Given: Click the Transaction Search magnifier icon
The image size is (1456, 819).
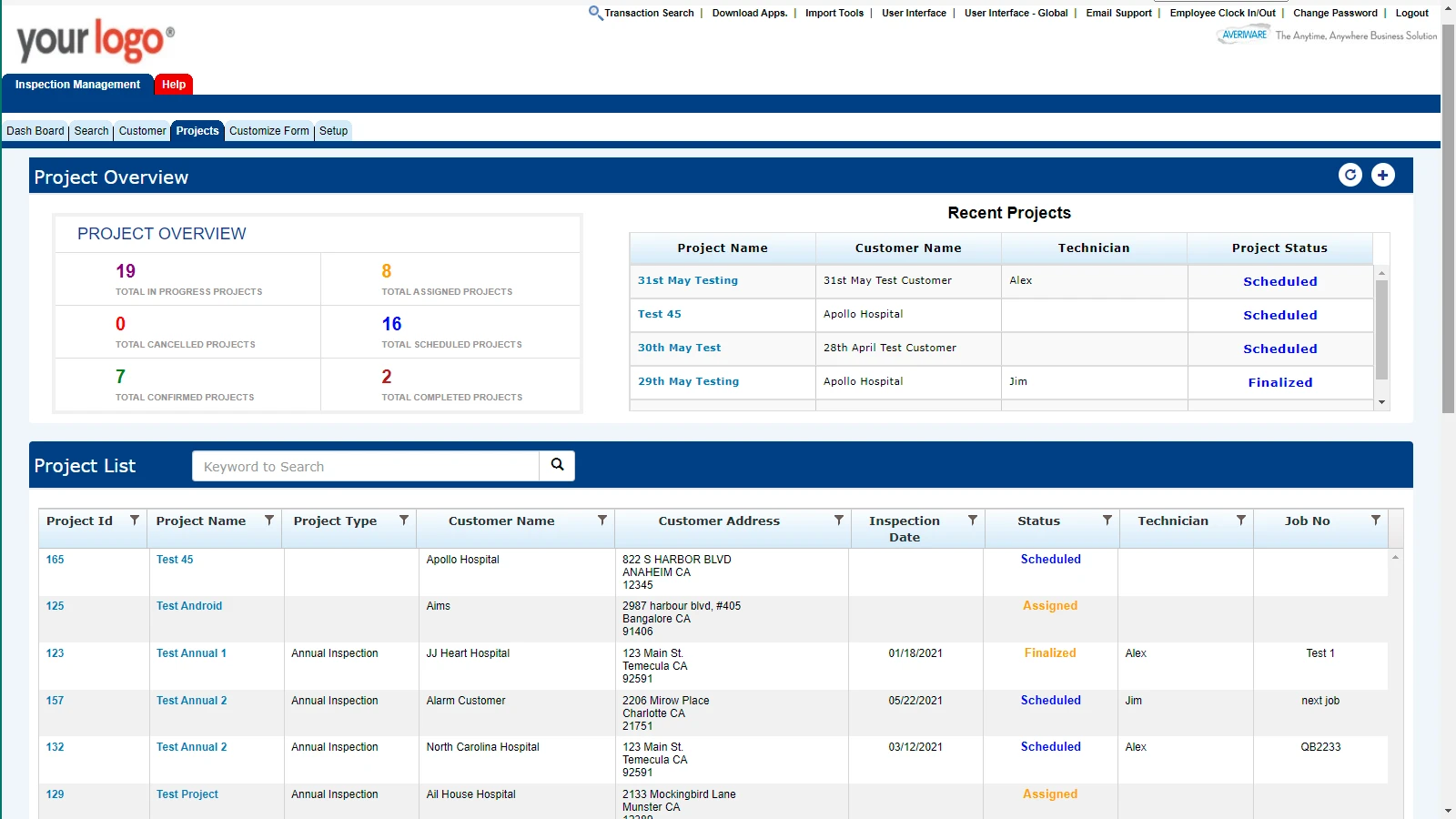Looking at the screenshot, I should tap(595, 13).
